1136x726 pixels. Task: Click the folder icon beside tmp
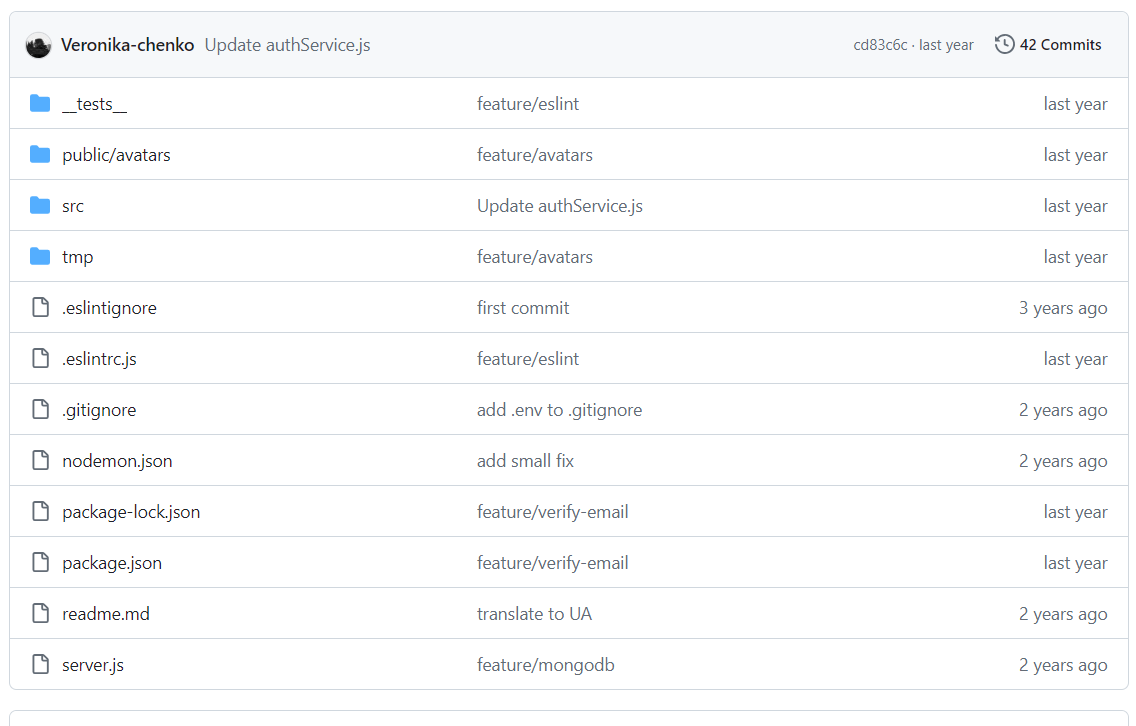[x=40, y=256]
